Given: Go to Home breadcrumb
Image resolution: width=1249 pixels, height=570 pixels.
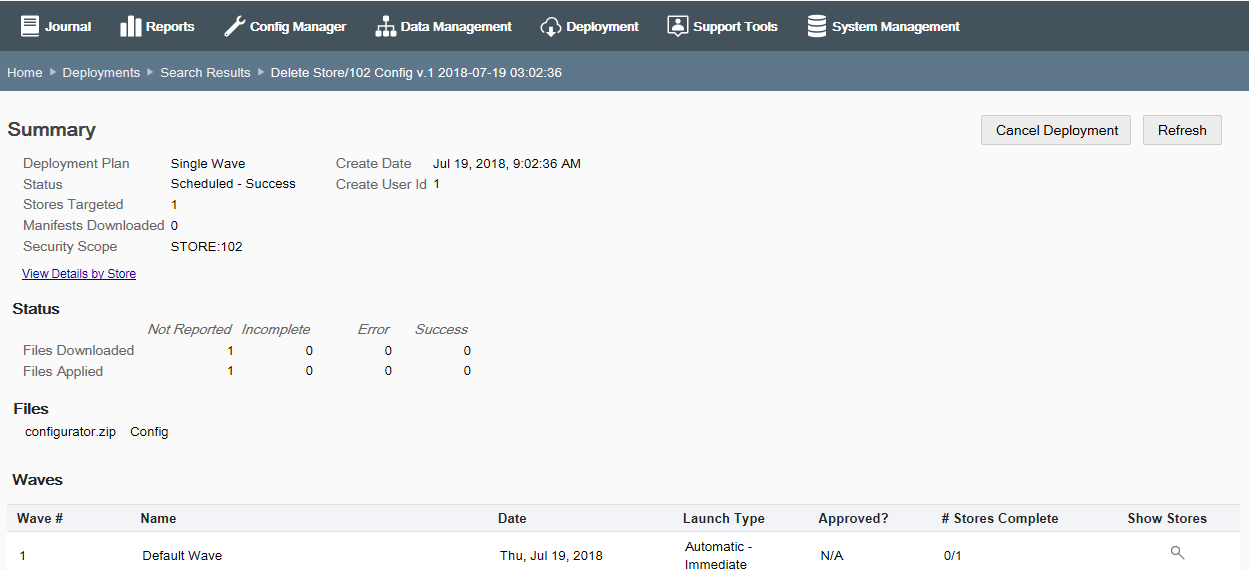Looking at the screenshot, I should click(24, 73).
